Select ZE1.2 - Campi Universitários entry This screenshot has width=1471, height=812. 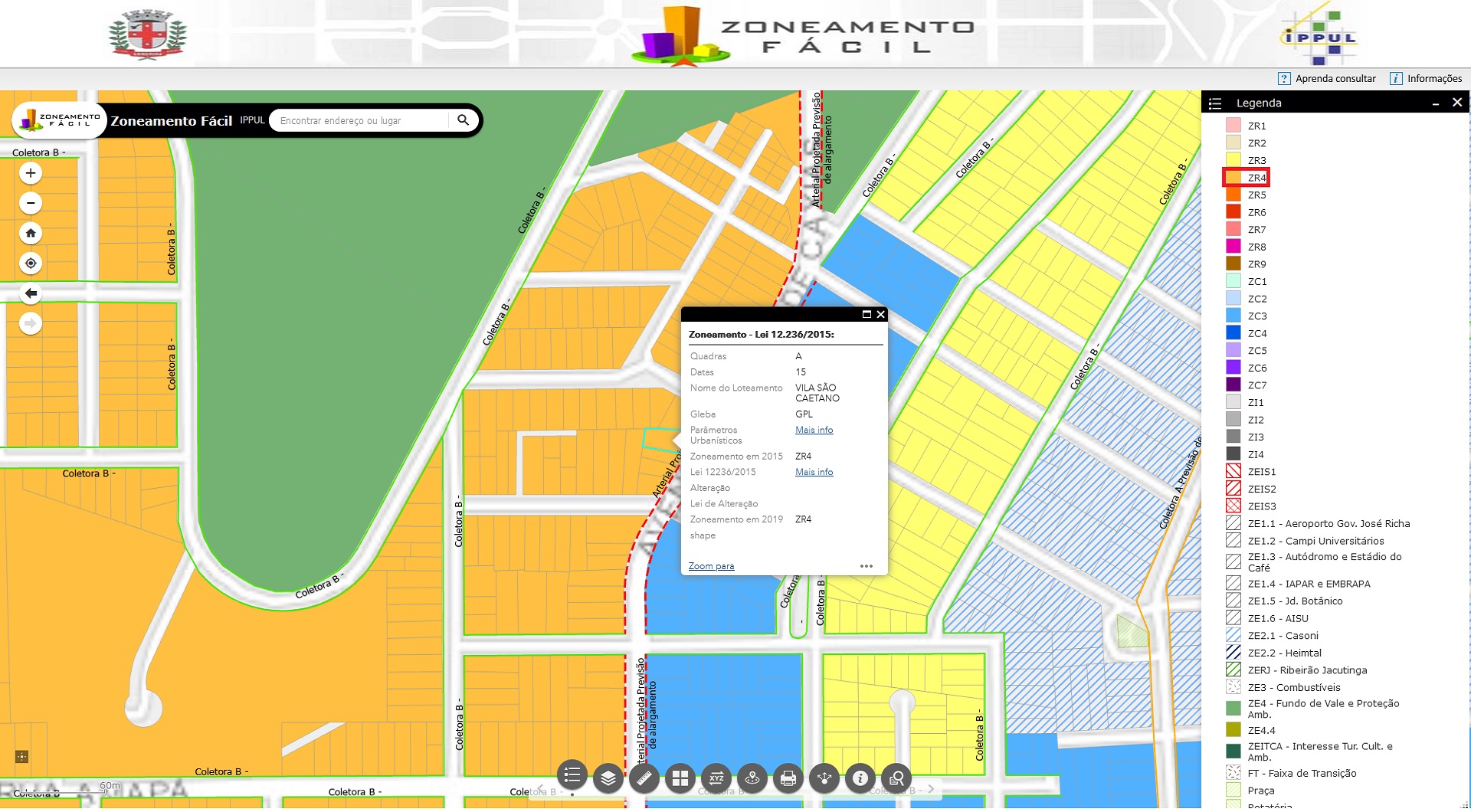[x=1315, y=541]
